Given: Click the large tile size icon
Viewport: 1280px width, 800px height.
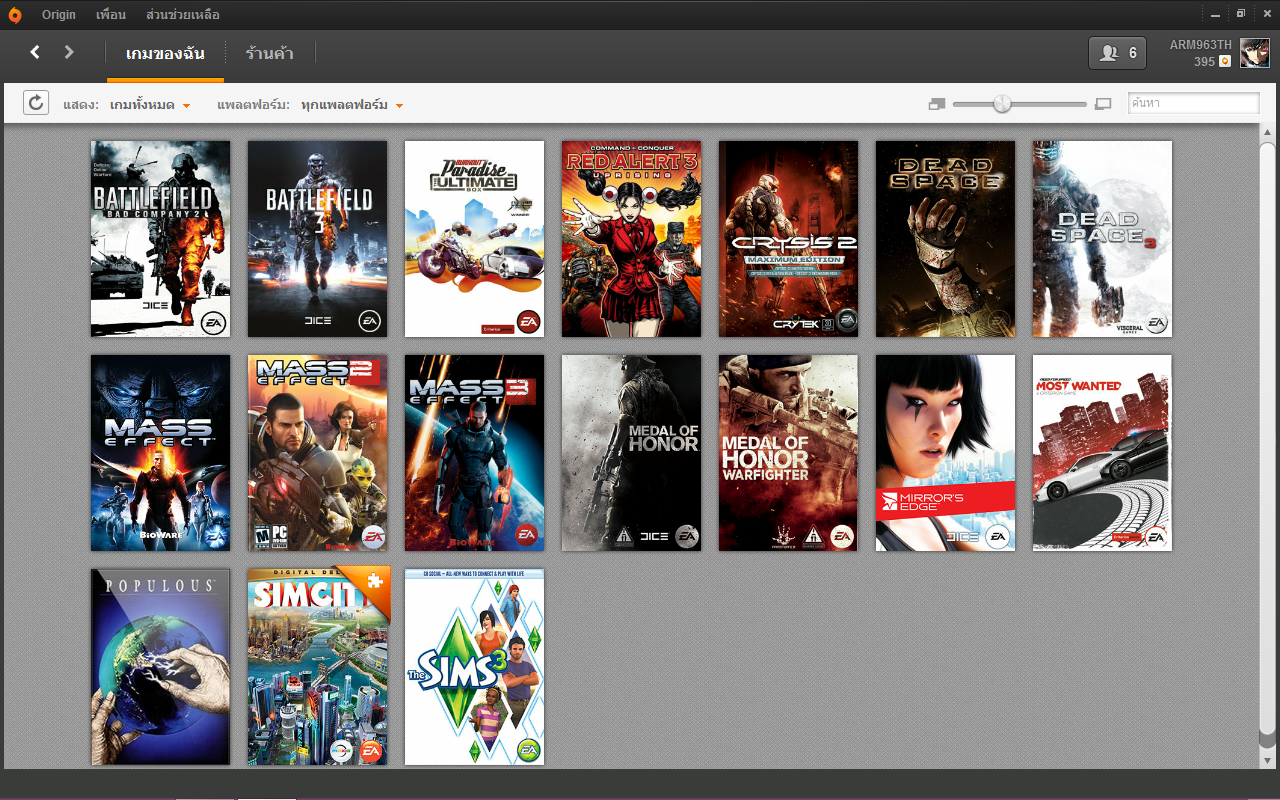Looking at the screenshot, I should 1103,104.
